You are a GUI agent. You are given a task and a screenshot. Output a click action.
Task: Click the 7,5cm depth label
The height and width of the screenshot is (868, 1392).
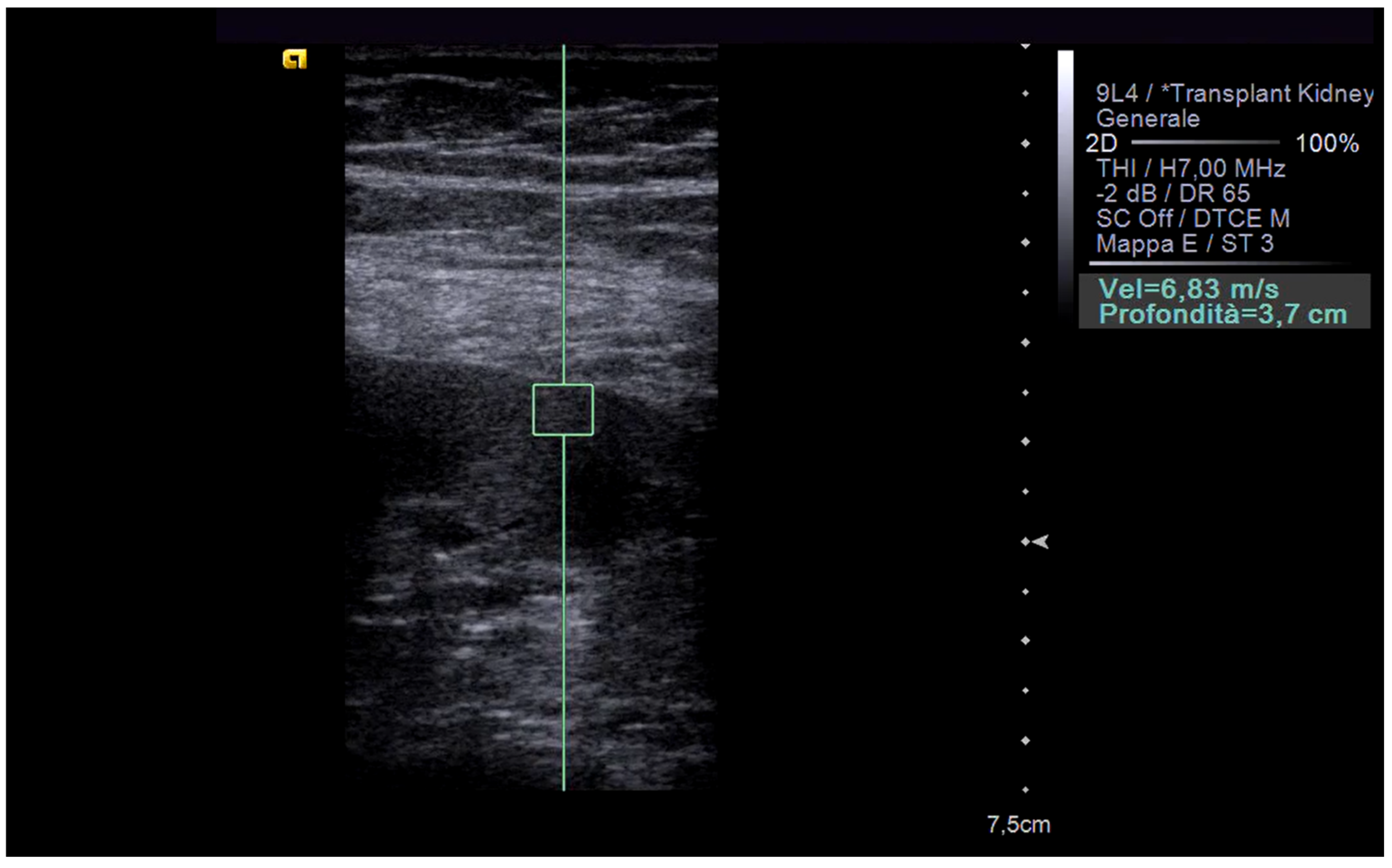click(1018, 824)
